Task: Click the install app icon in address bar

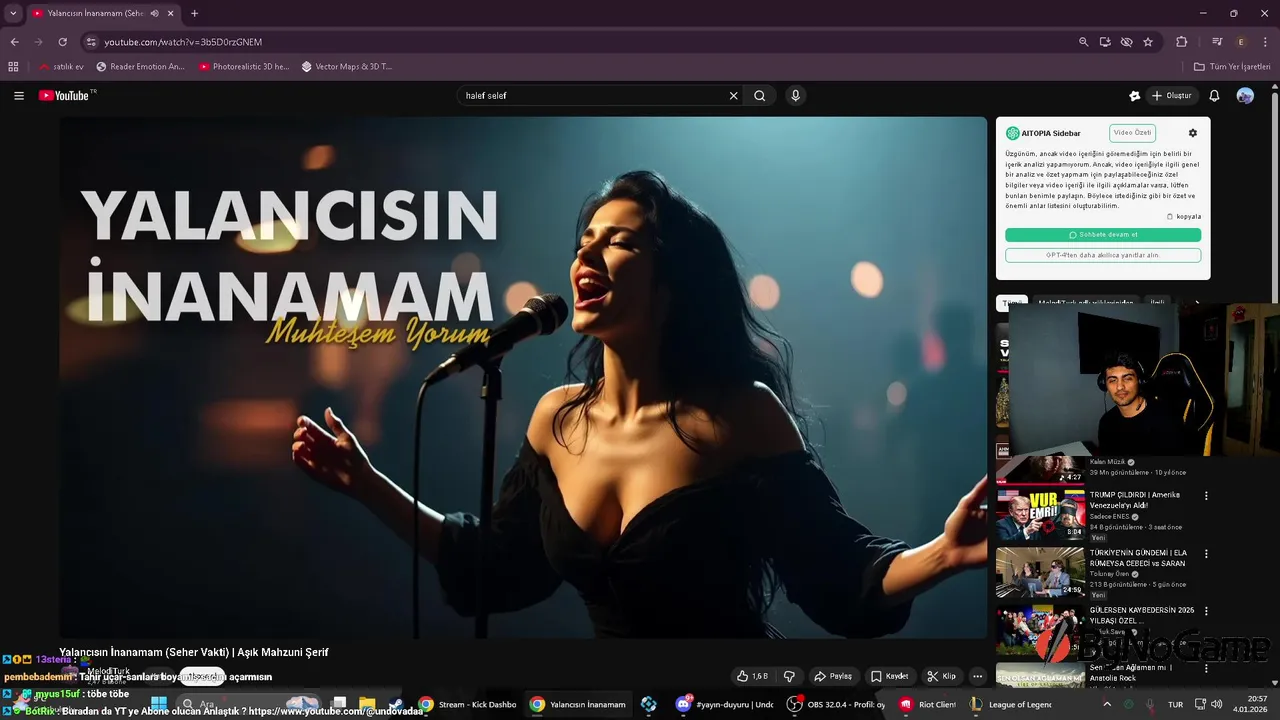Action: [1105, 42]
